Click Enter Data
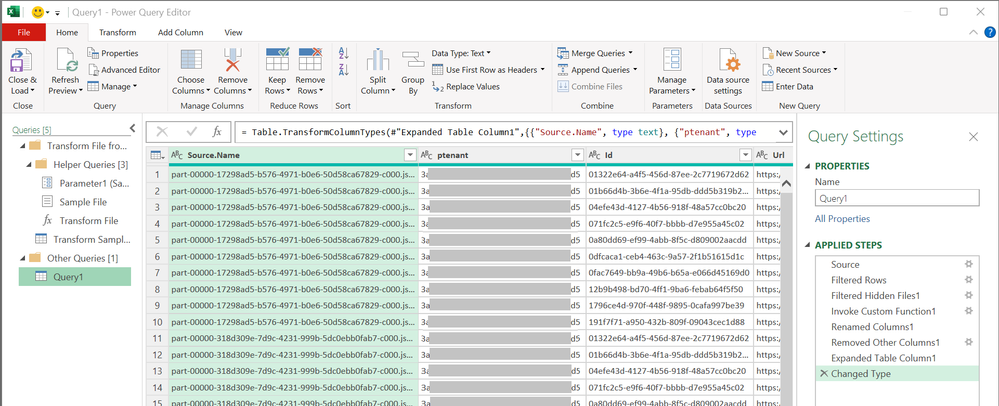 (787, 87)
